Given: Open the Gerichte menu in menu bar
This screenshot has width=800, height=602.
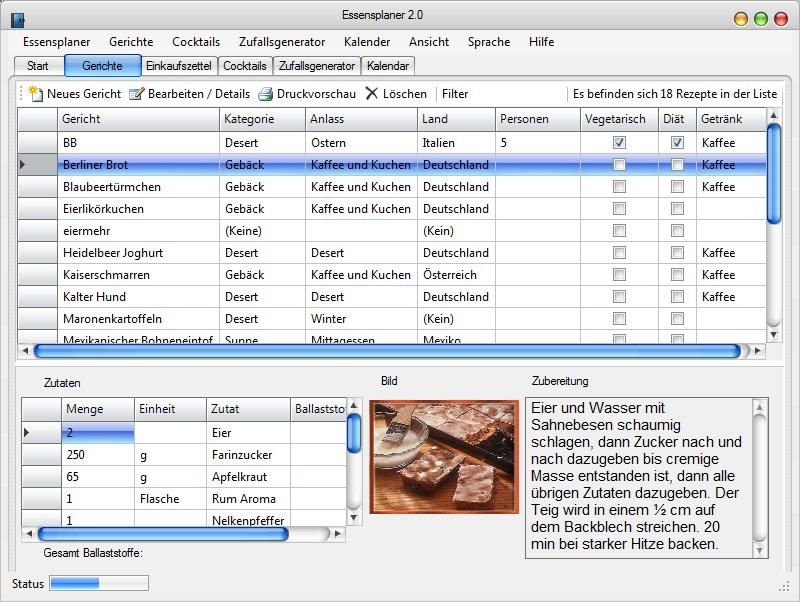Looking at the screenshot, I should pyautogui.click(x=131, y=42).
